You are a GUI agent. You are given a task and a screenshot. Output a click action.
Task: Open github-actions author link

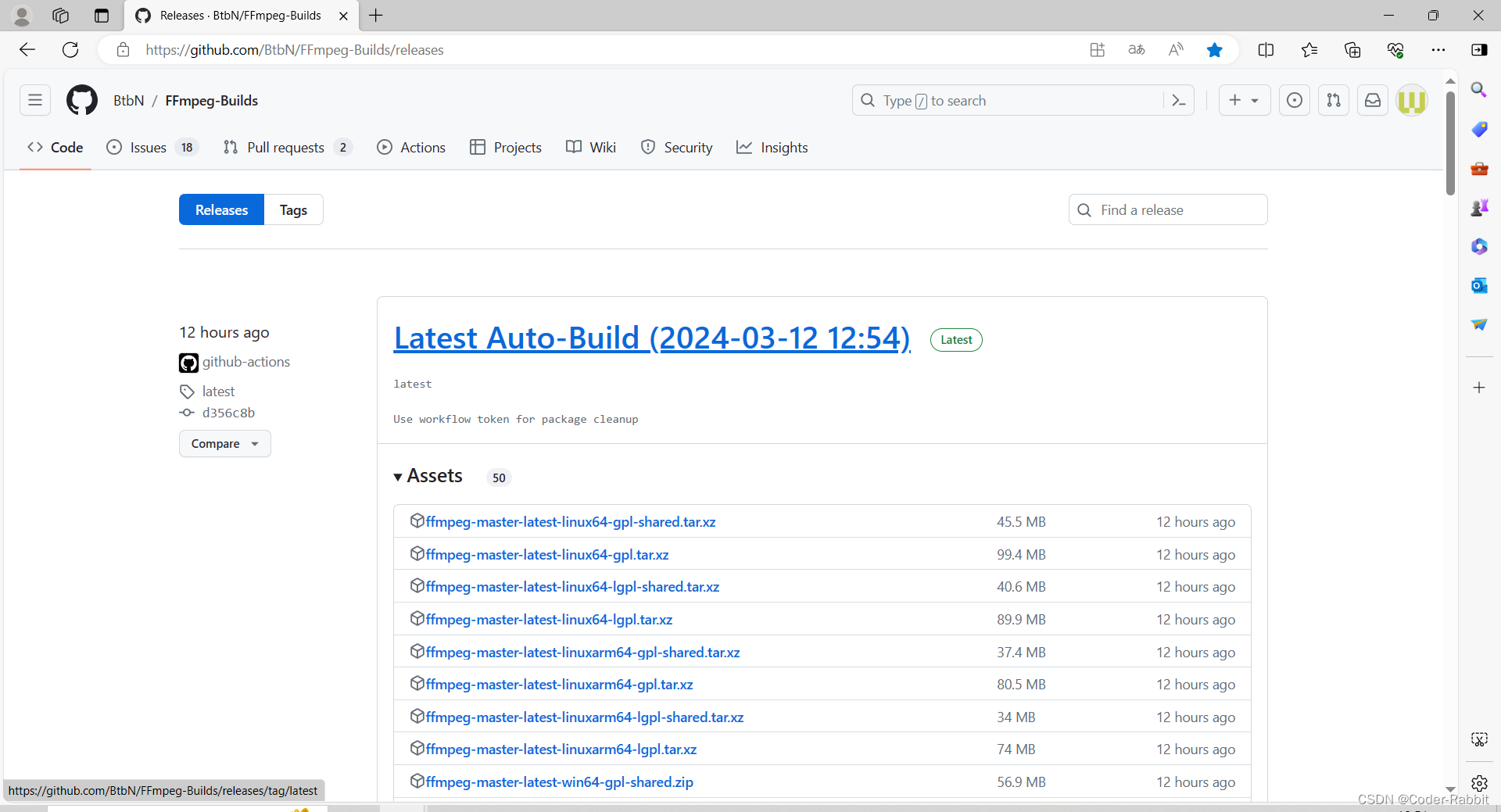coord(245,362)
